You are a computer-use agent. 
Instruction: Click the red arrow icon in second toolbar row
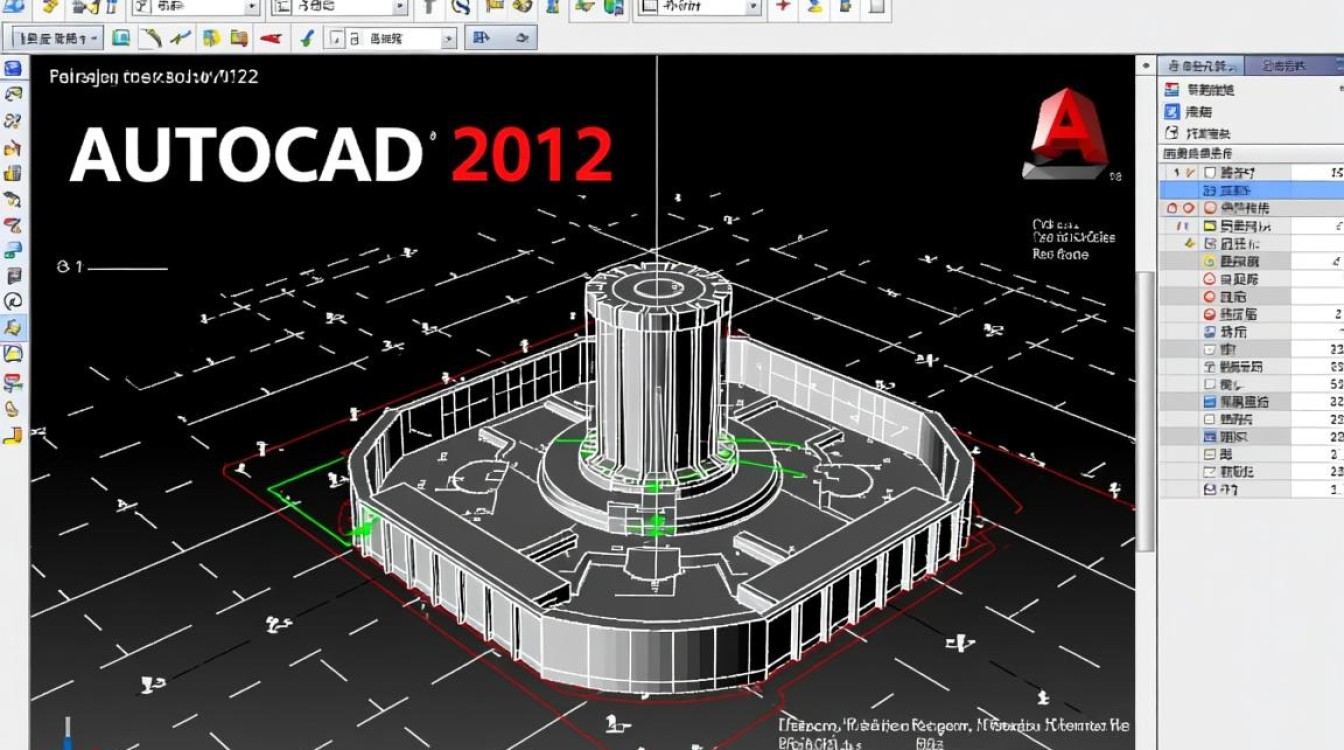(270, 39)
